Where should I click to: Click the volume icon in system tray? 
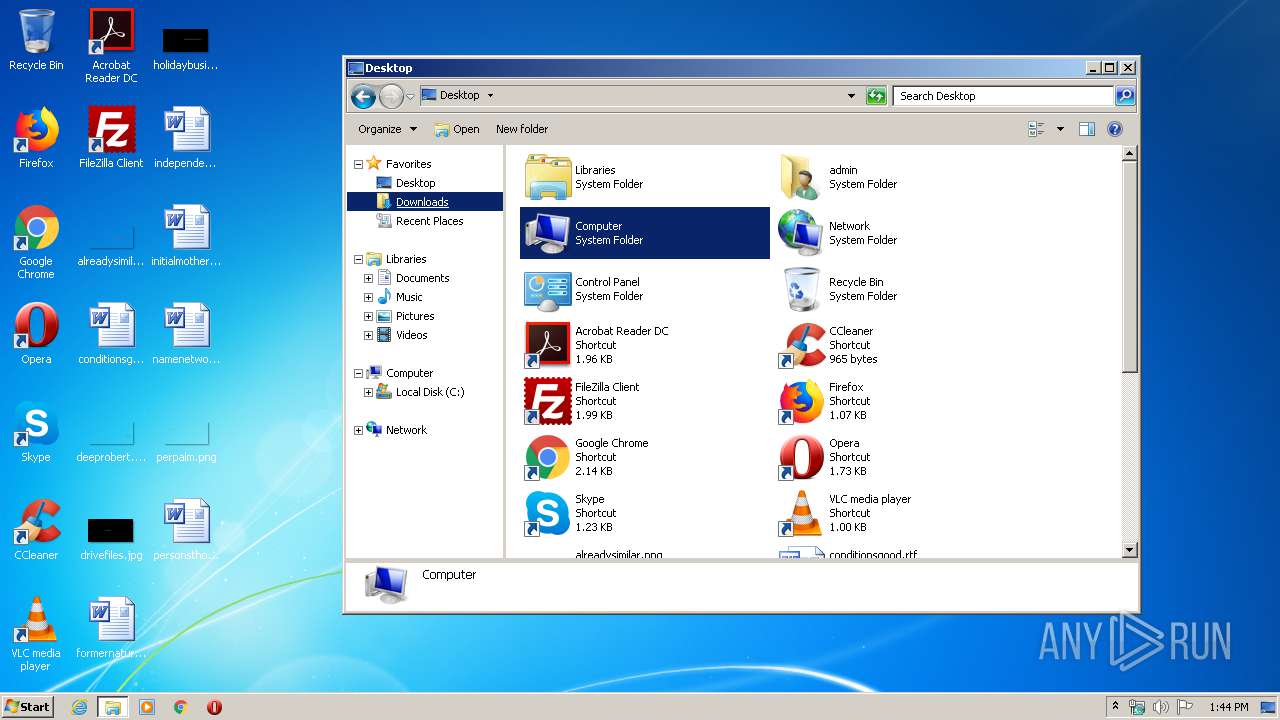click(1161, 707)
